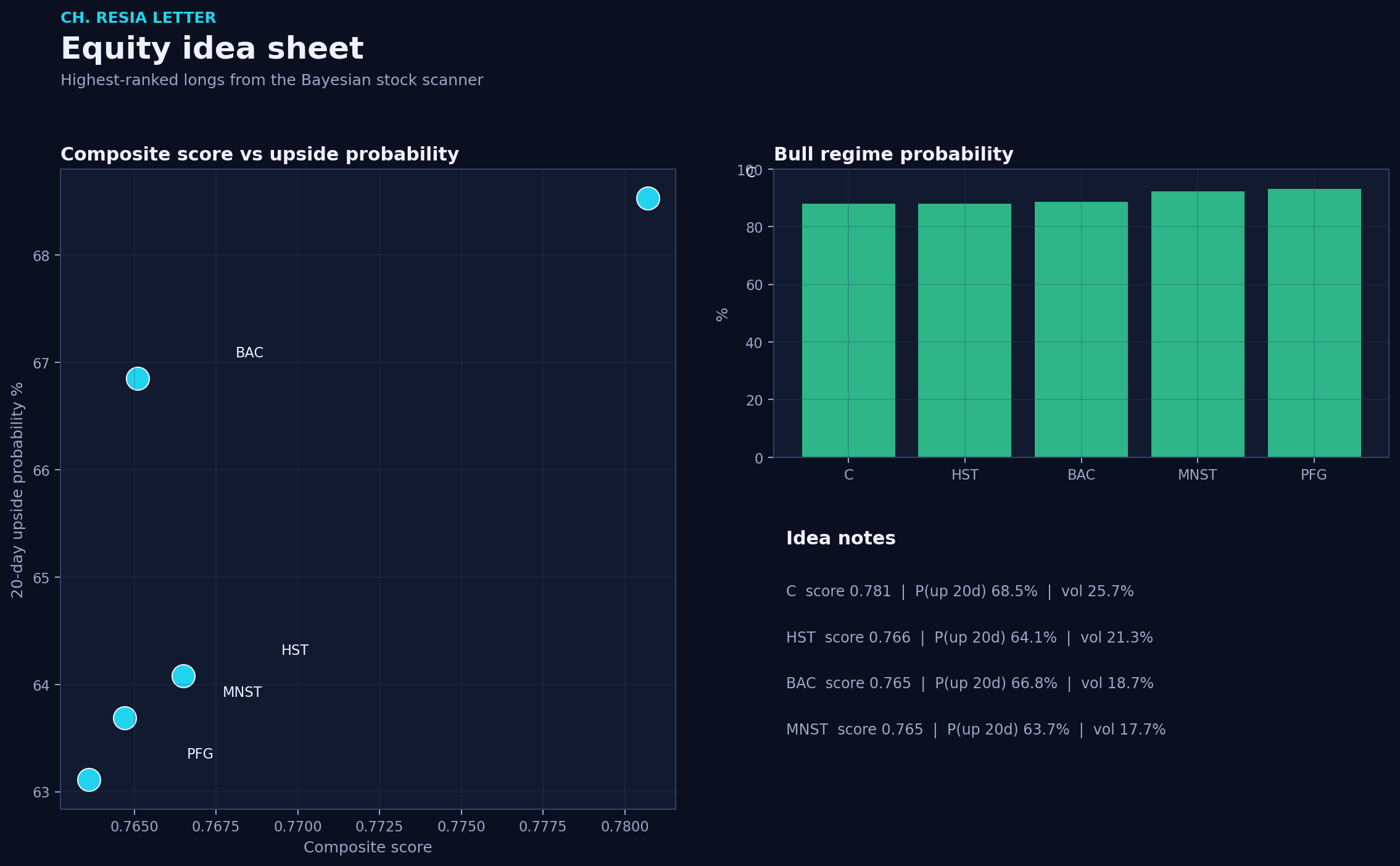1400x866 pixels.
Task: Select the top-right scatter dot near 68.5%
Action: pyautogui.click(x=648, y=199)
